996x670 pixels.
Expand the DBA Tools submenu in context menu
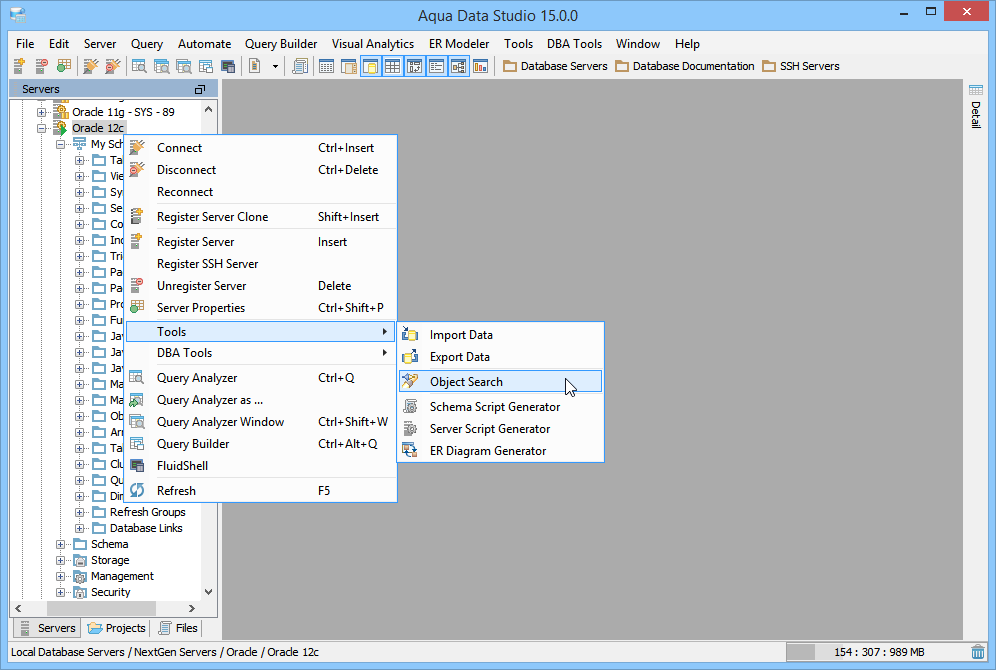[261, 353]
